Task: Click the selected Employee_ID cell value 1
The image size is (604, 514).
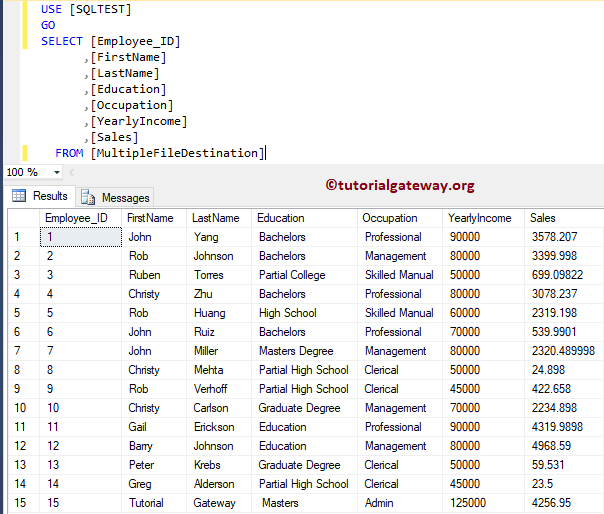Action: click(81, 237)
